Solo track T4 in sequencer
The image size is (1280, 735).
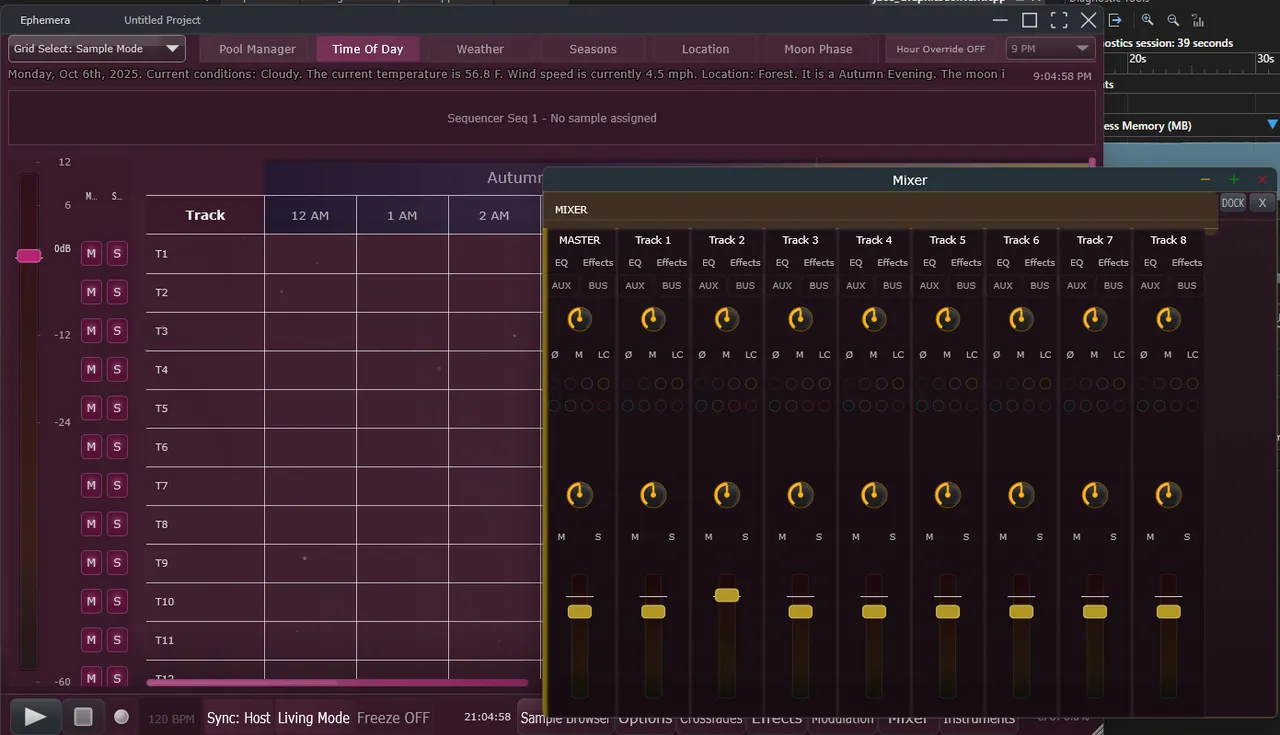pyautogui.click(x=117, y=370)
